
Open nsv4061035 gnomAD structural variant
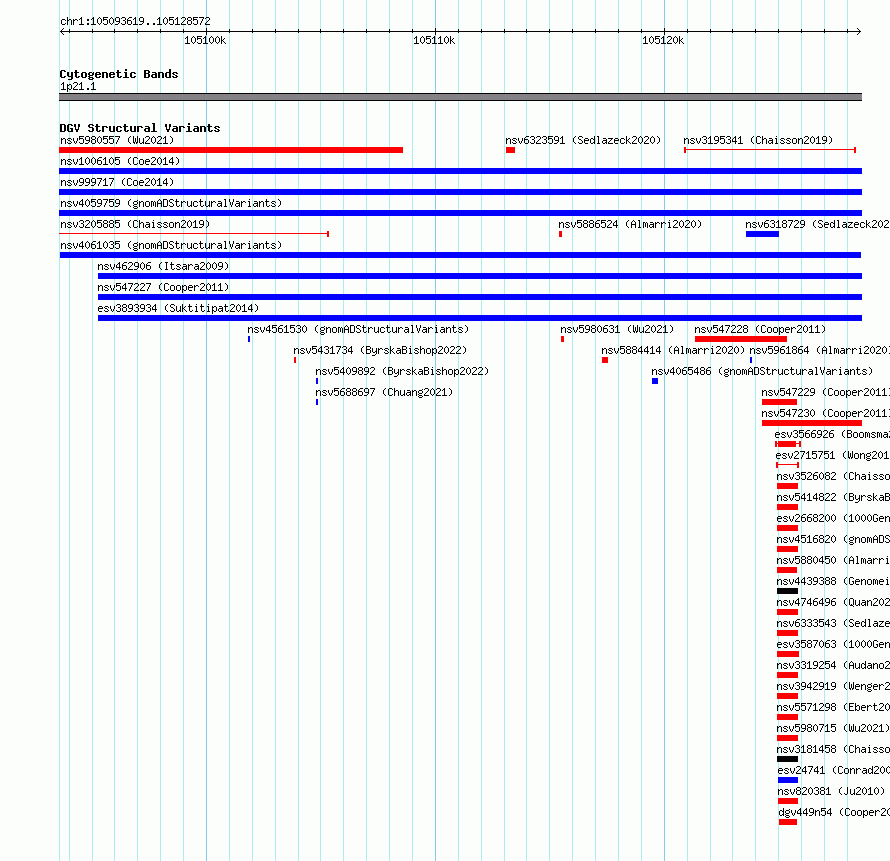point(171,245)
